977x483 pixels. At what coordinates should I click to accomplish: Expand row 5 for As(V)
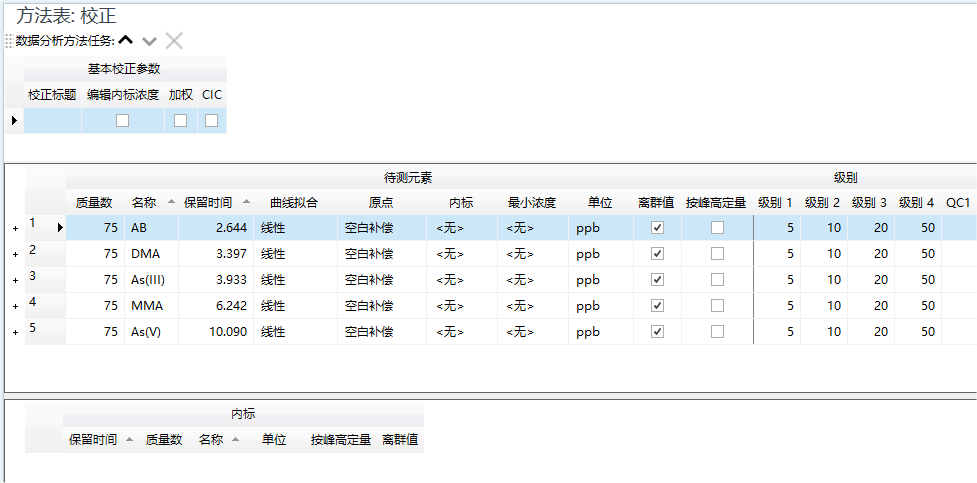coord(15,333)
